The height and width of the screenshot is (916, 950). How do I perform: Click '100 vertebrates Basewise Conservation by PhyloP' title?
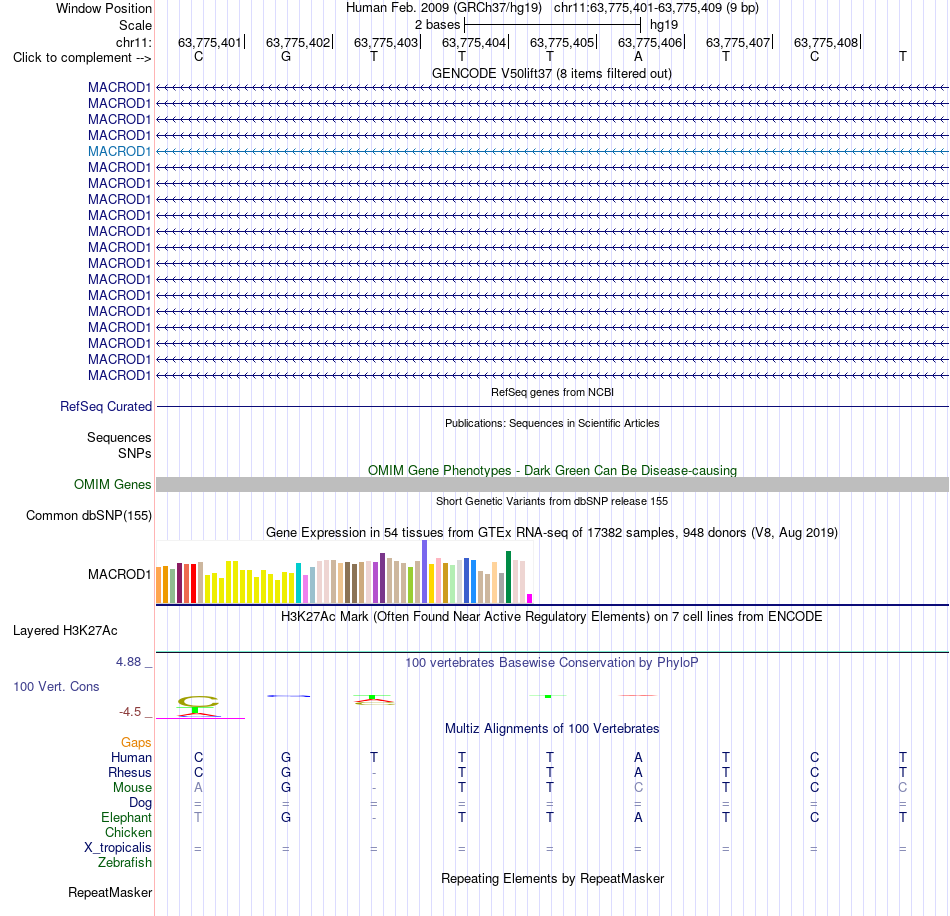pos(551,663)
